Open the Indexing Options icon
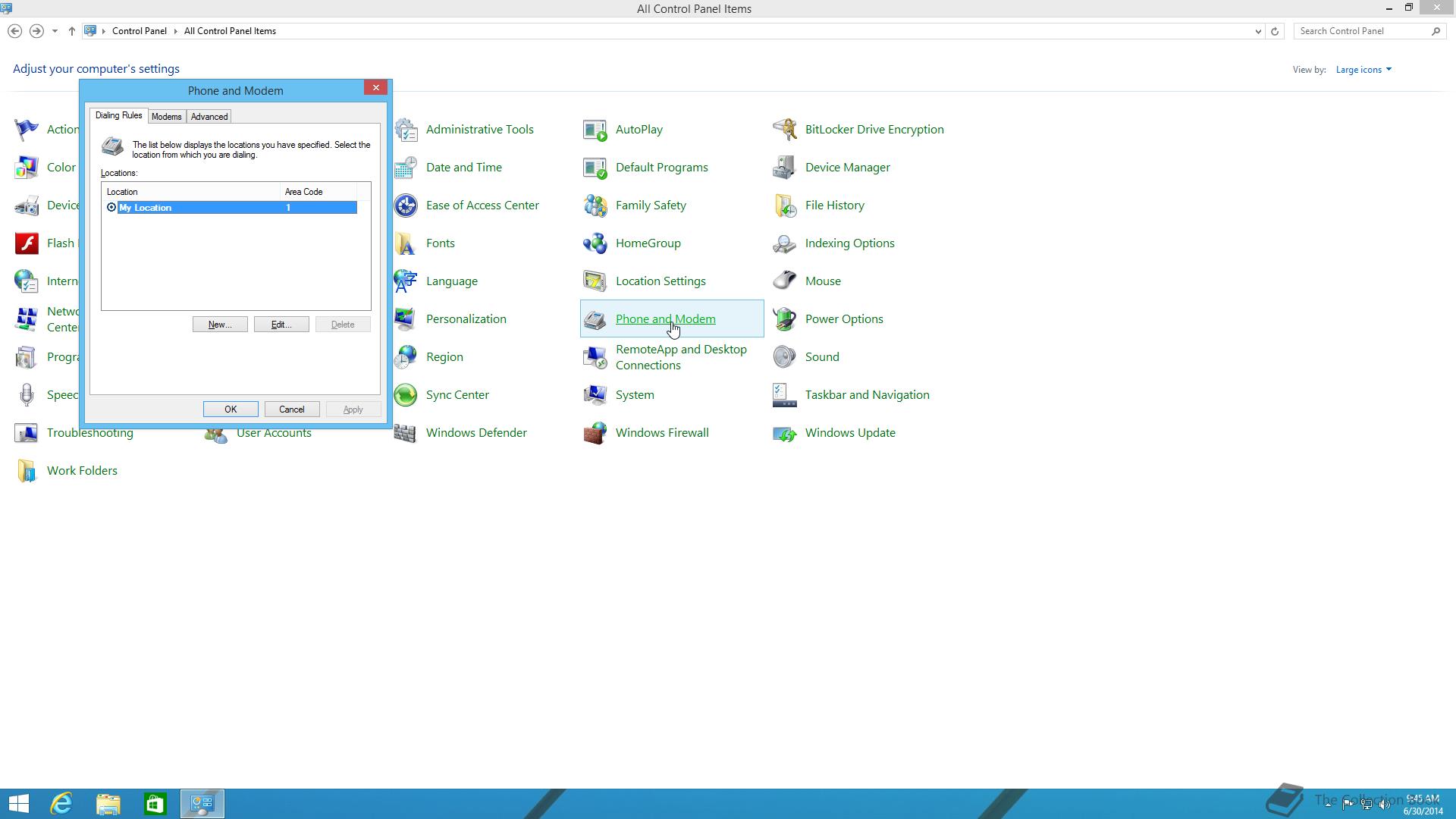 [785, 243]
